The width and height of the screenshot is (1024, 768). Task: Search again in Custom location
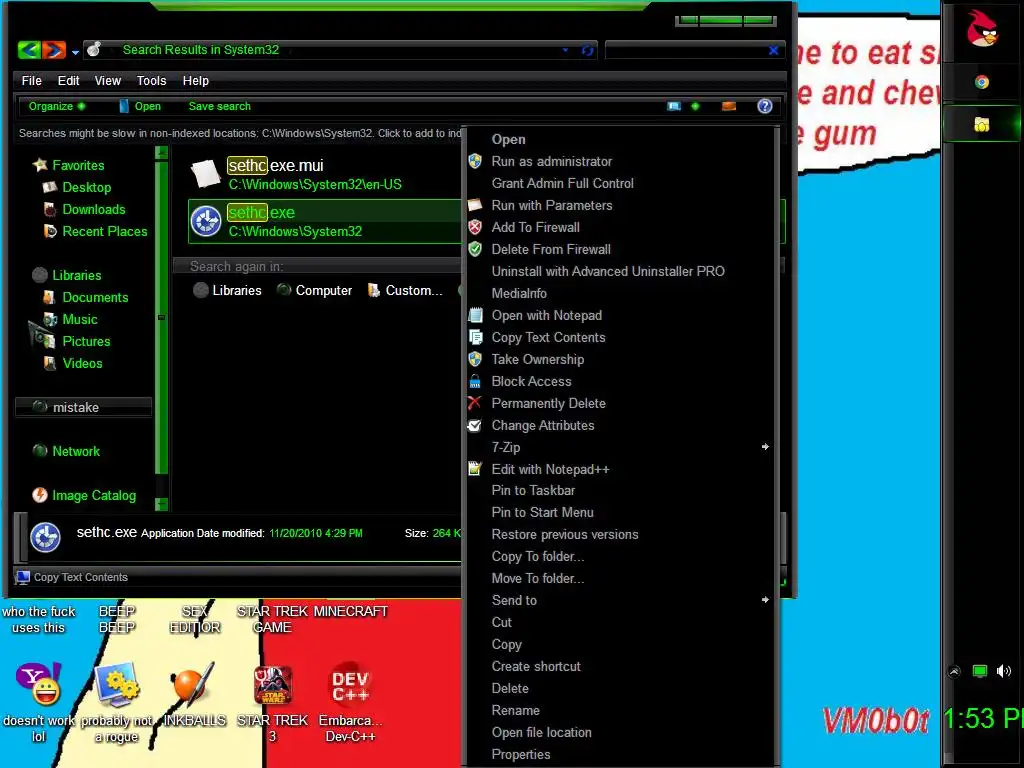click(x=405, y=290)
